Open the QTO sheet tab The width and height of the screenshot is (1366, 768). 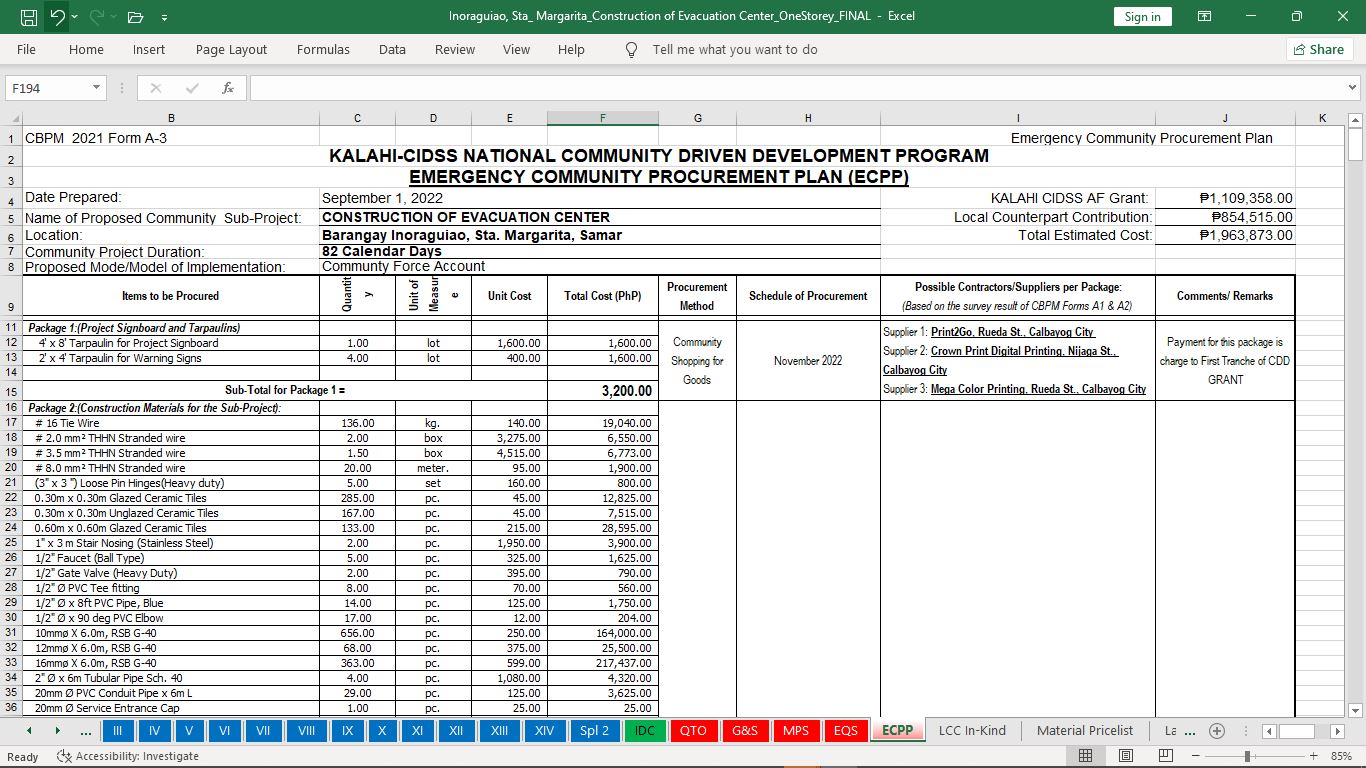pyautogui.click(x=693, y=731)
